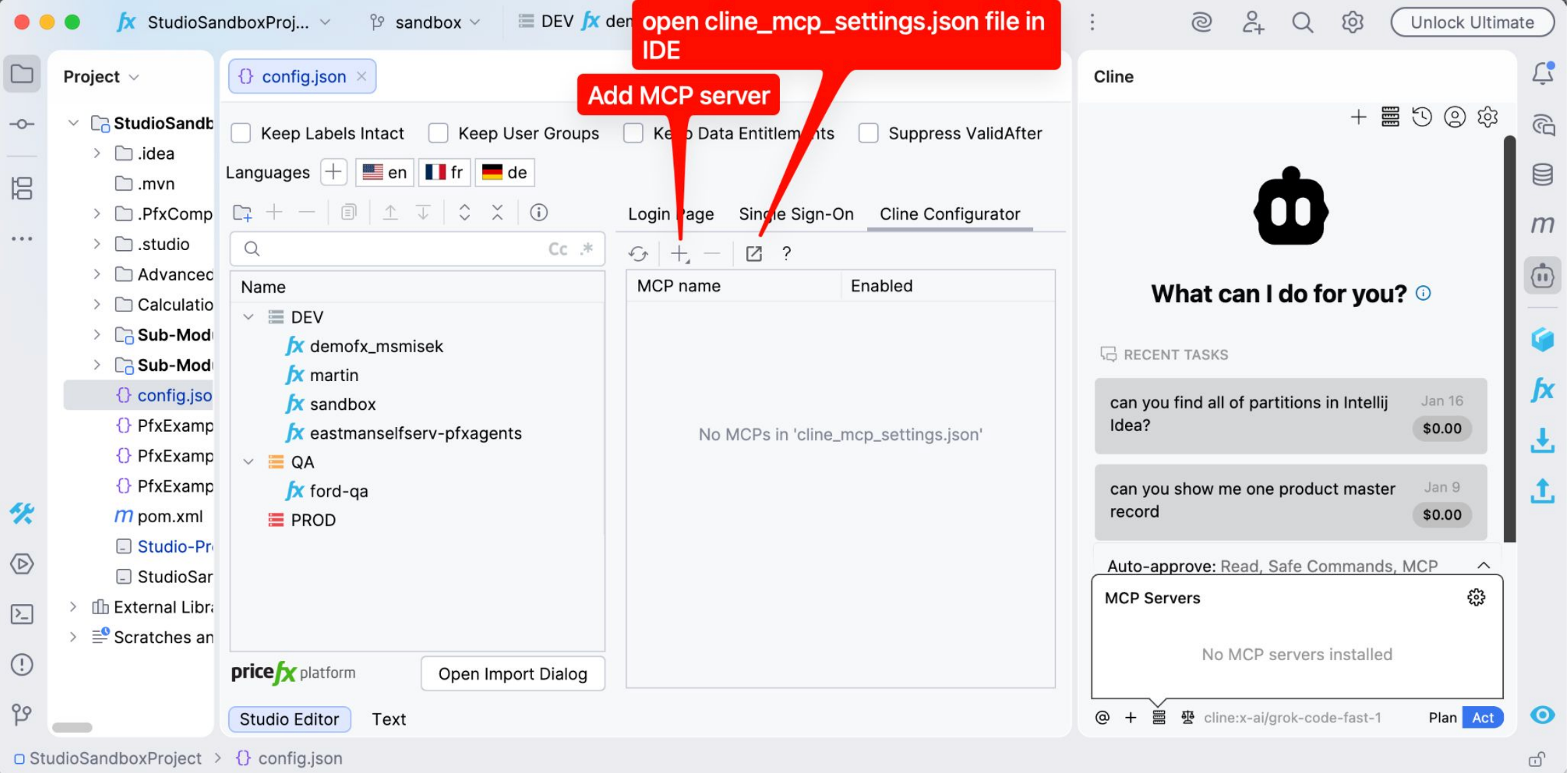
Task: Open the sandbox branch dropdown
Action: 427,22
